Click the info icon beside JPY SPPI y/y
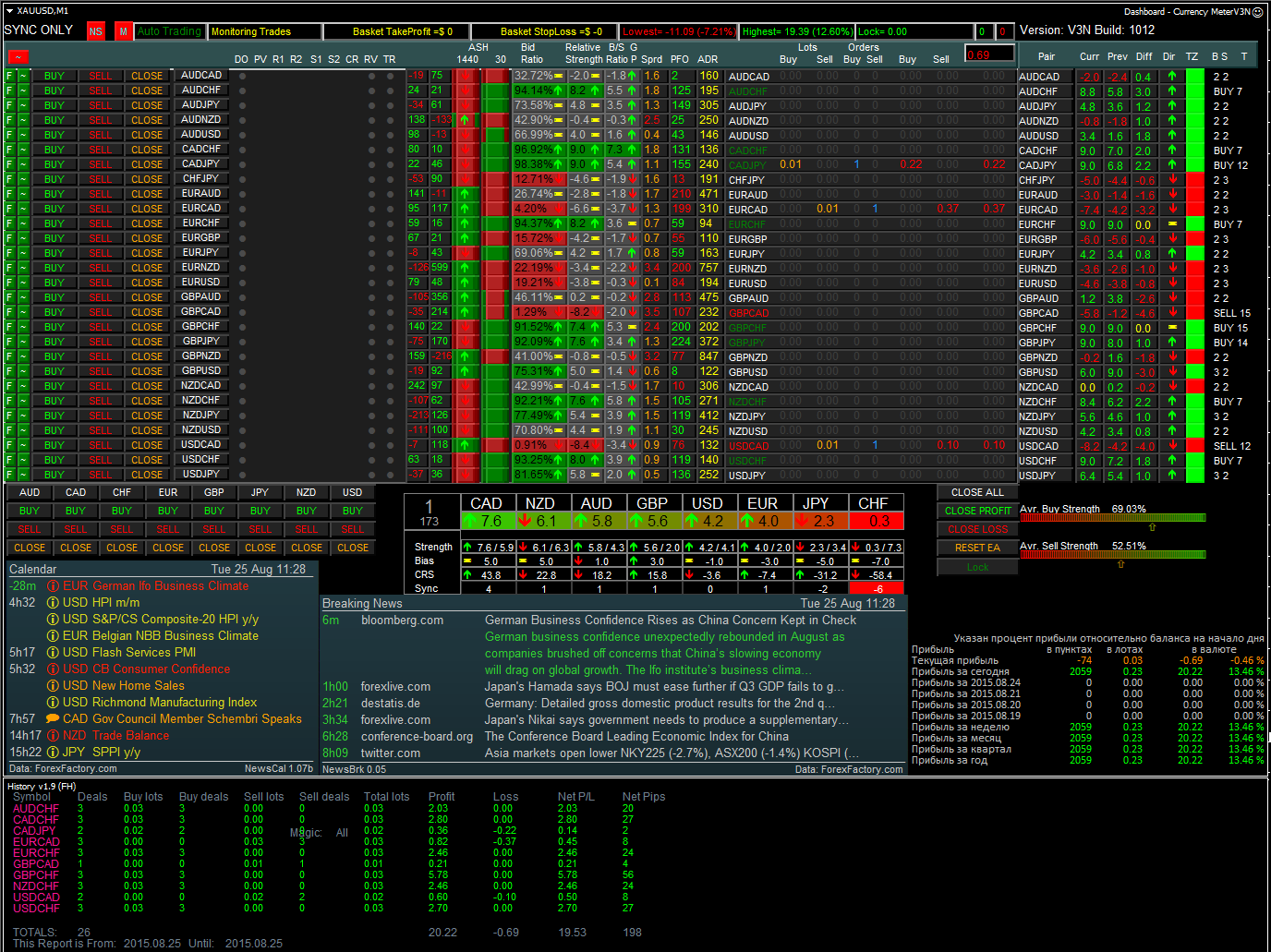This screenshot has height=952, width=1271. pos(53,753)
